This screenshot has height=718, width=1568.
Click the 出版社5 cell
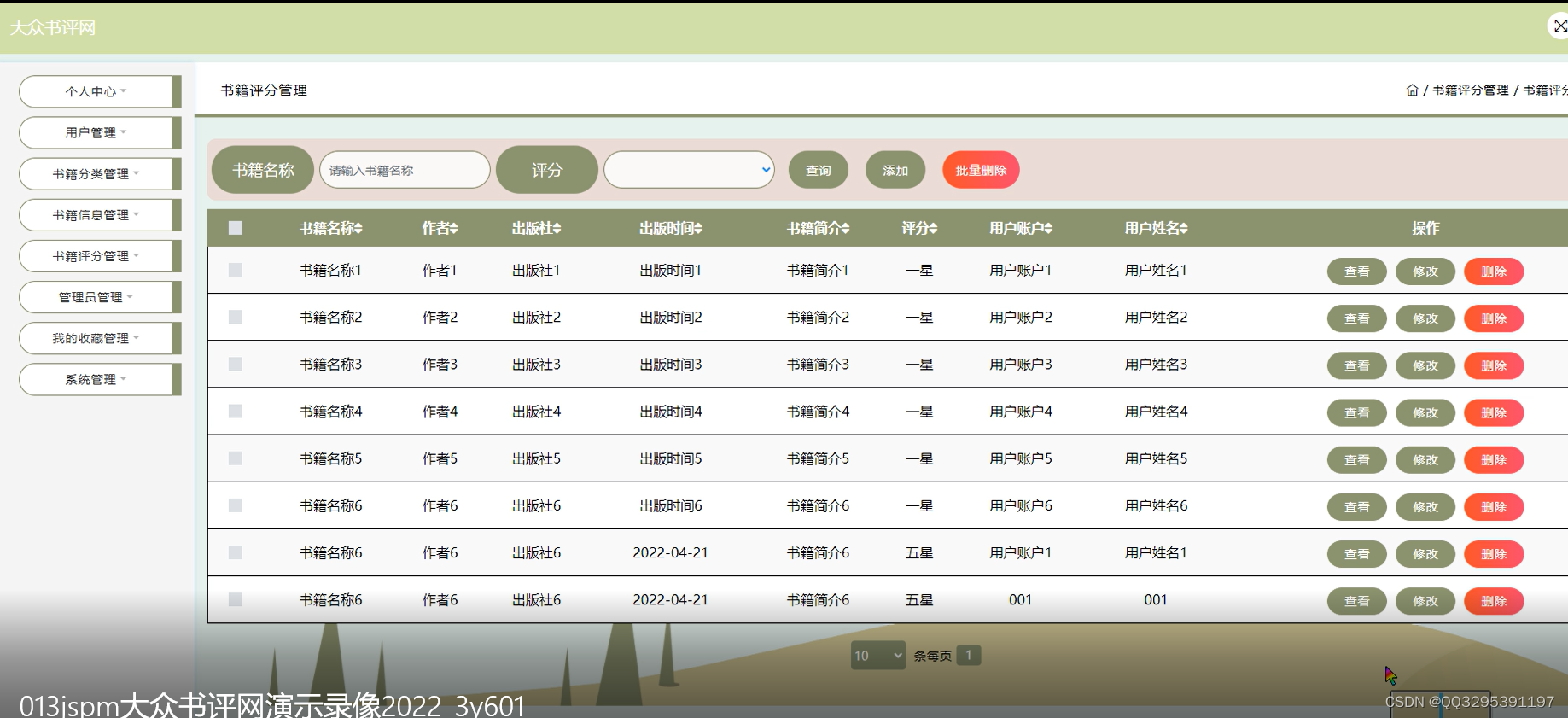coord(536,458)
